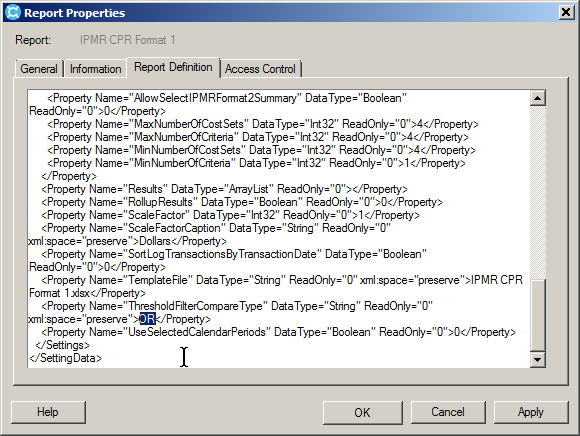Click the RollupResults property line

click(x=242, y=202)
